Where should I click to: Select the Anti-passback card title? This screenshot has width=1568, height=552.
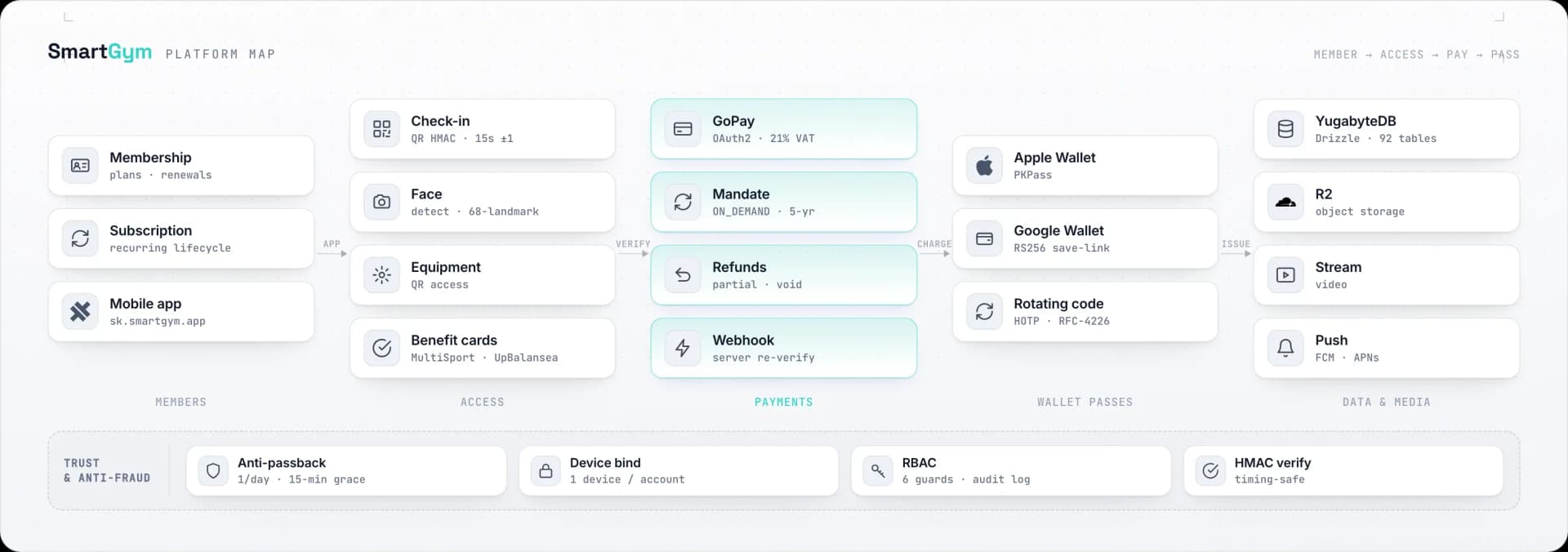[282, 463]
